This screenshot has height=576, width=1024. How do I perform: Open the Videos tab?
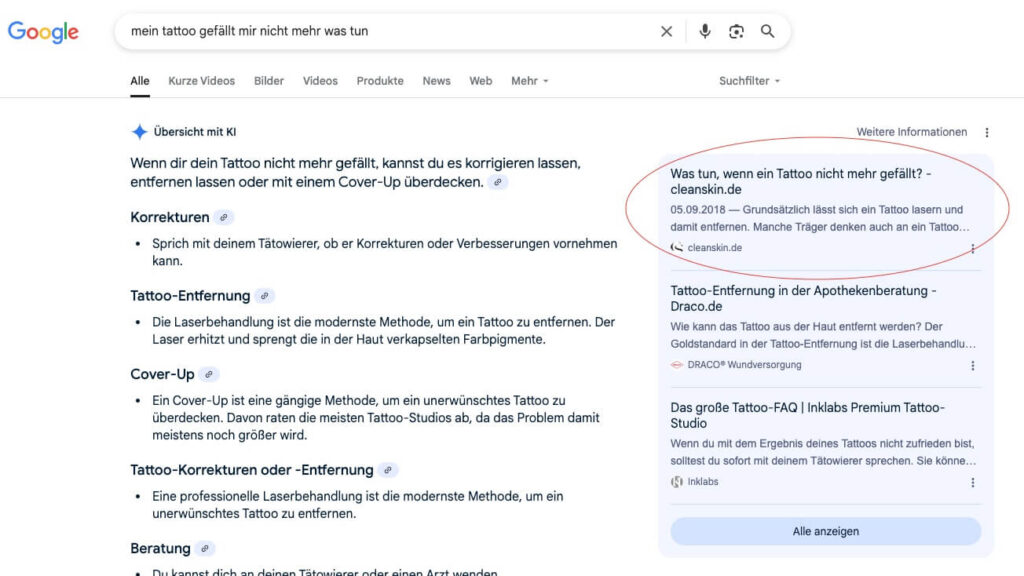click(x=320, y=81)
